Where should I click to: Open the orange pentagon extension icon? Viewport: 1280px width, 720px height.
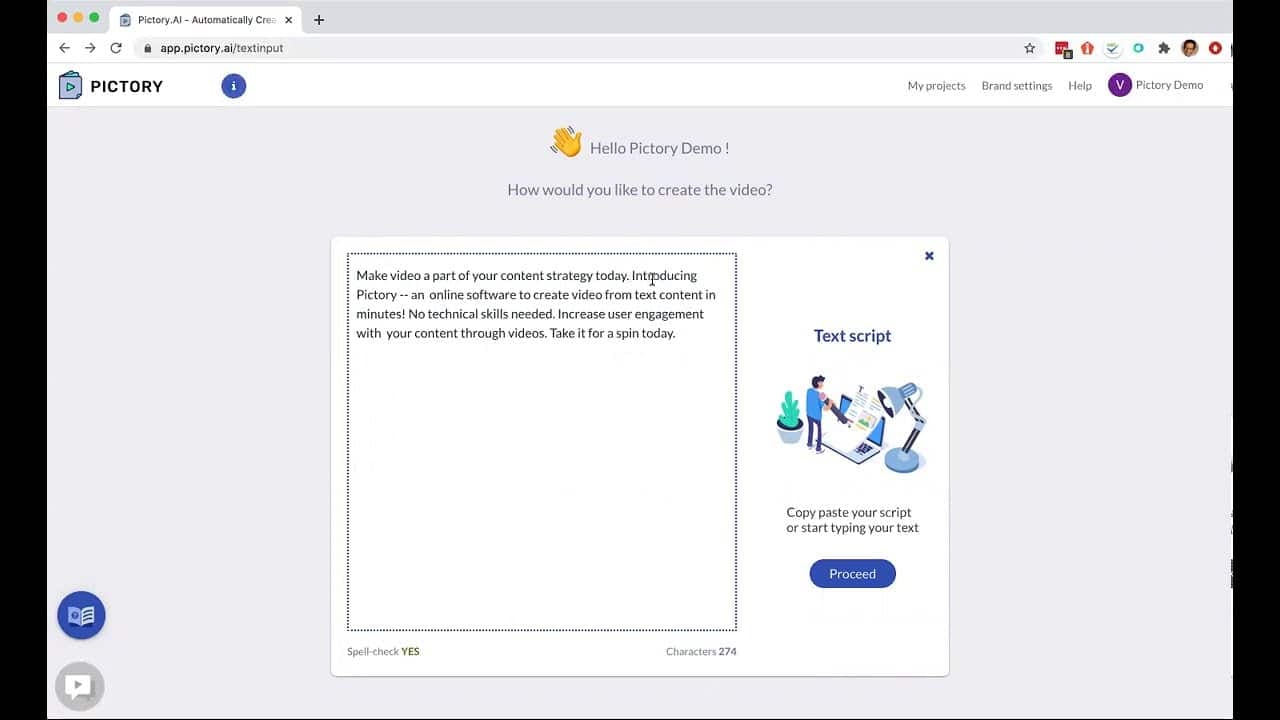pos(1088,48)
